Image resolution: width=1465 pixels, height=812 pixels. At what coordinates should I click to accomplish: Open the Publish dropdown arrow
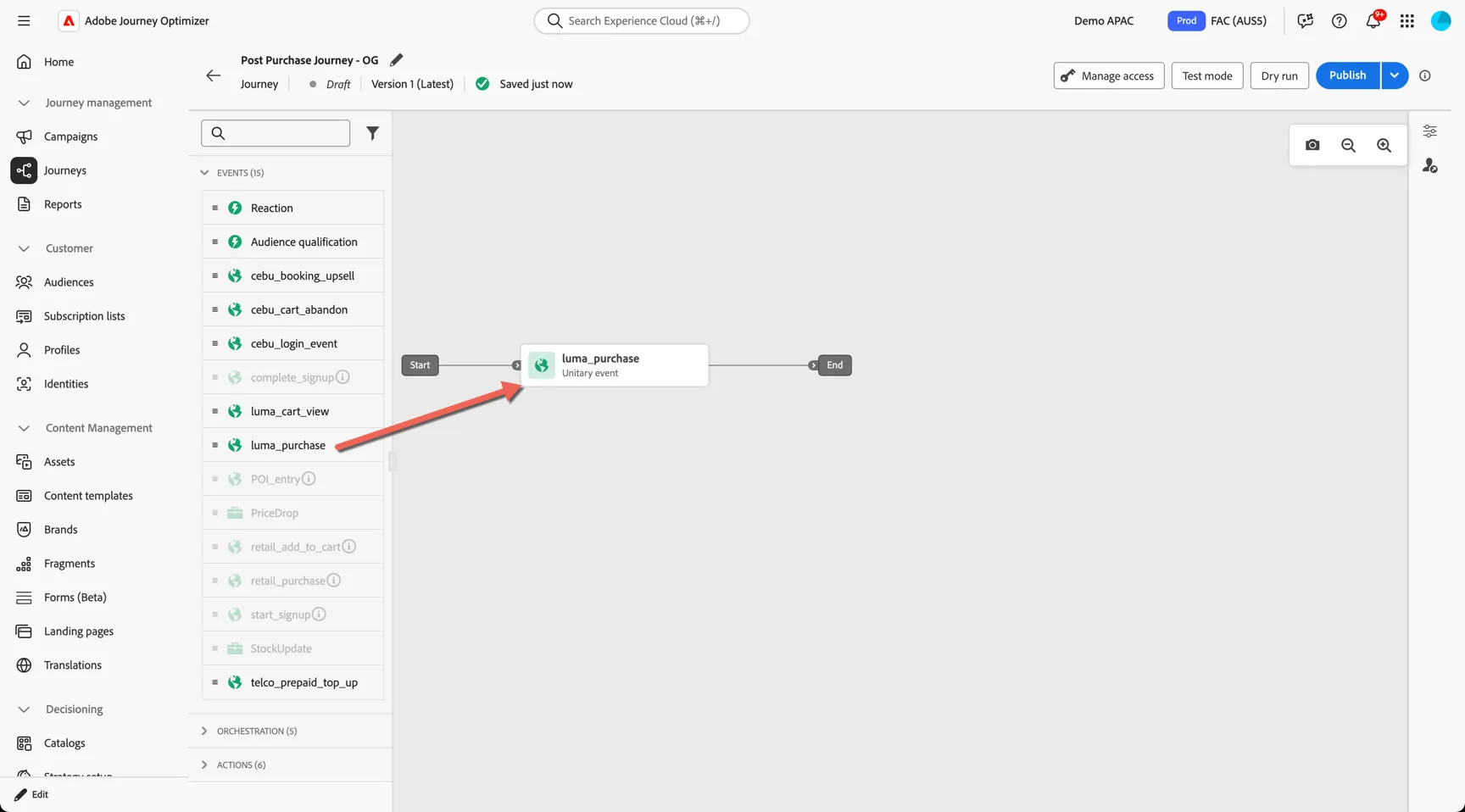pyautogui.click(x=1395, y=75)
